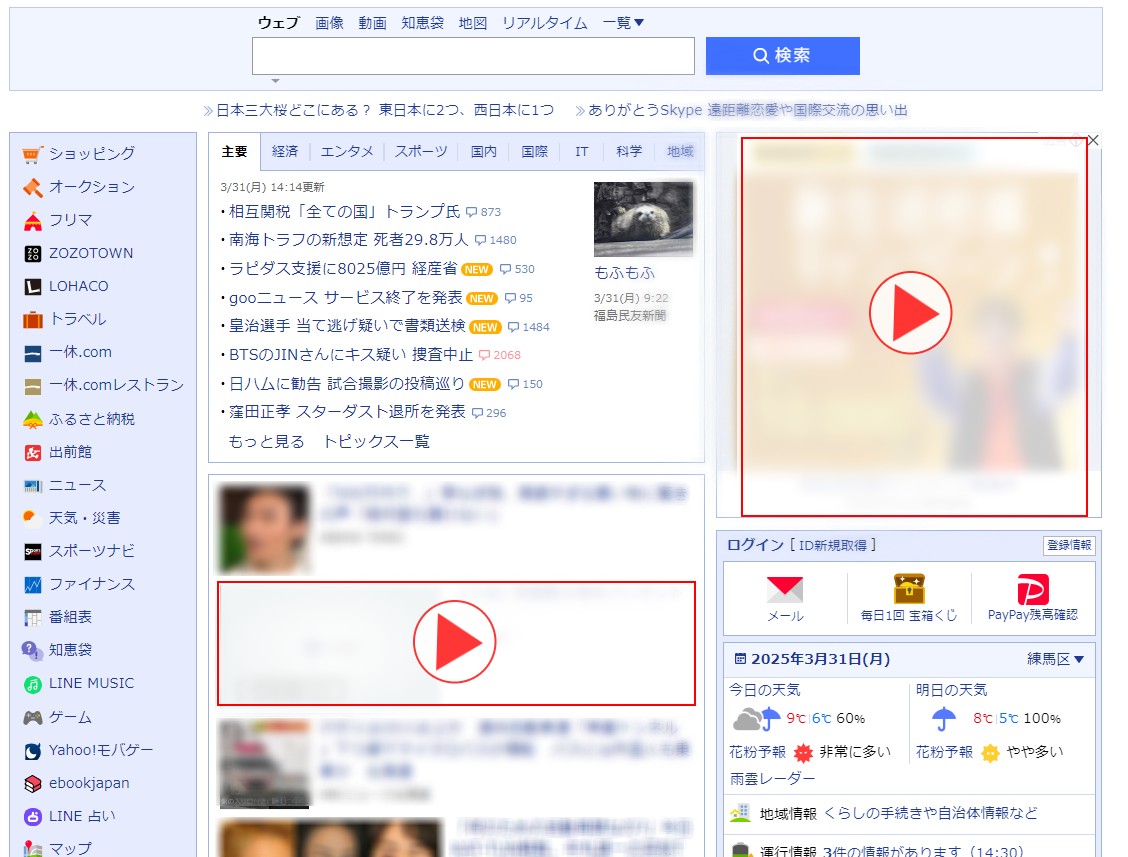Click the 一休.com icon
The image size is (1128, 857).
click(32, 353)
